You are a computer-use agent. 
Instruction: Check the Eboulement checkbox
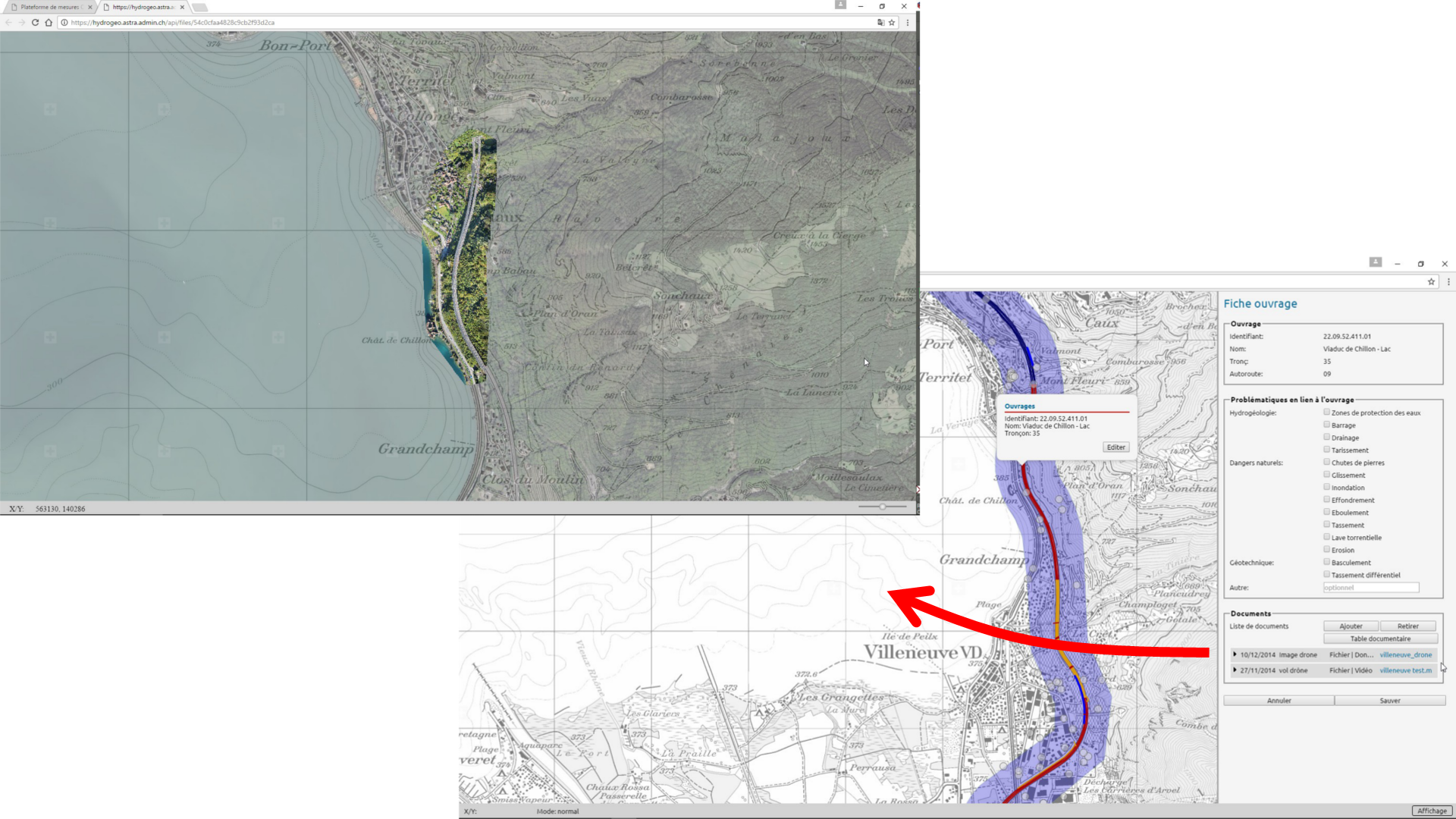(x=1327, y=512)
